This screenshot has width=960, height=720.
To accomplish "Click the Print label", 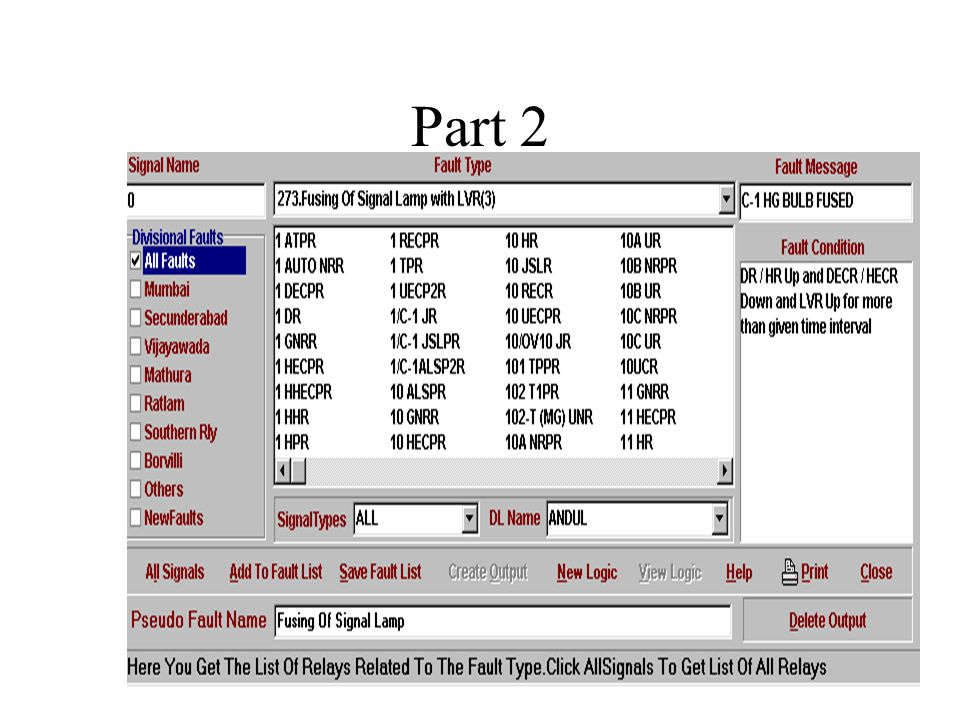I will tap(814, 572).
